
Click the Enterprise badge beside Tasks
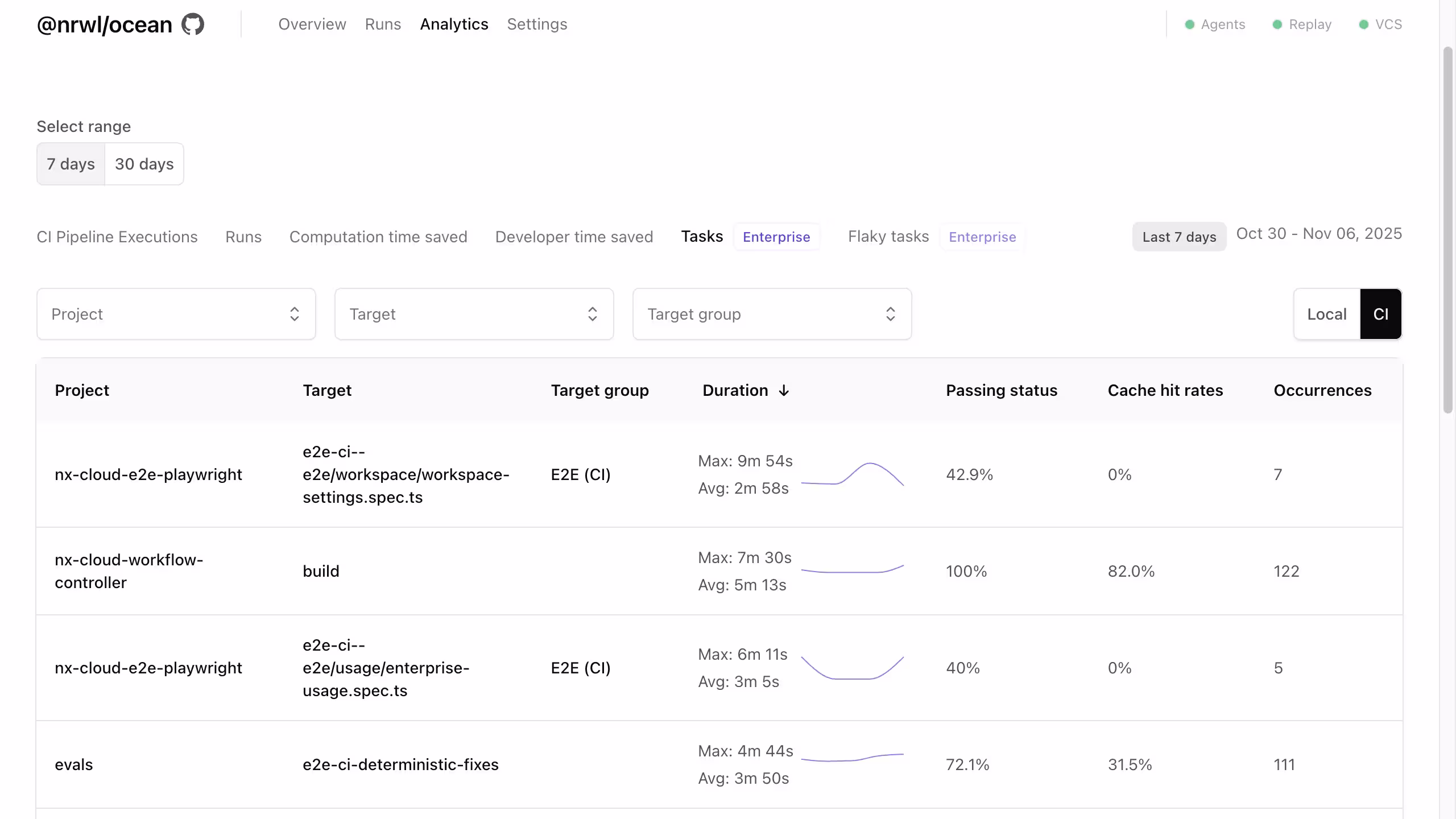click(x=776, y=237)
